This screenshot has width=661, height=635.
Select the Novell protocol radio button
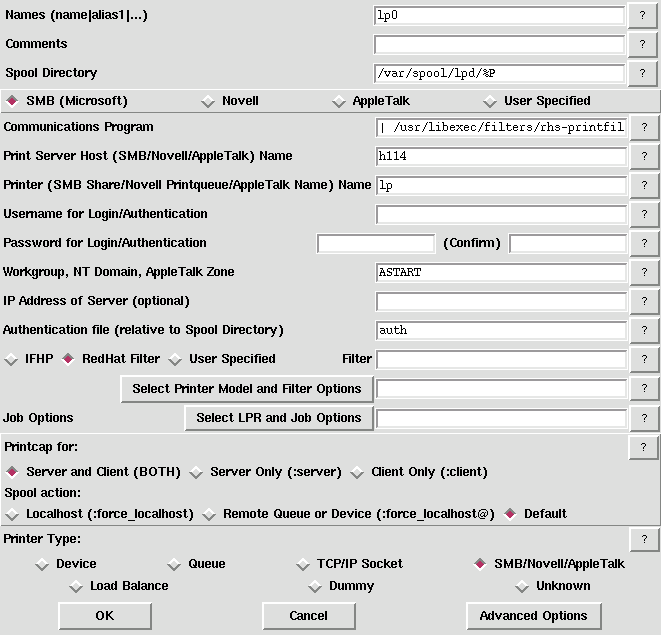pos(209,101)
